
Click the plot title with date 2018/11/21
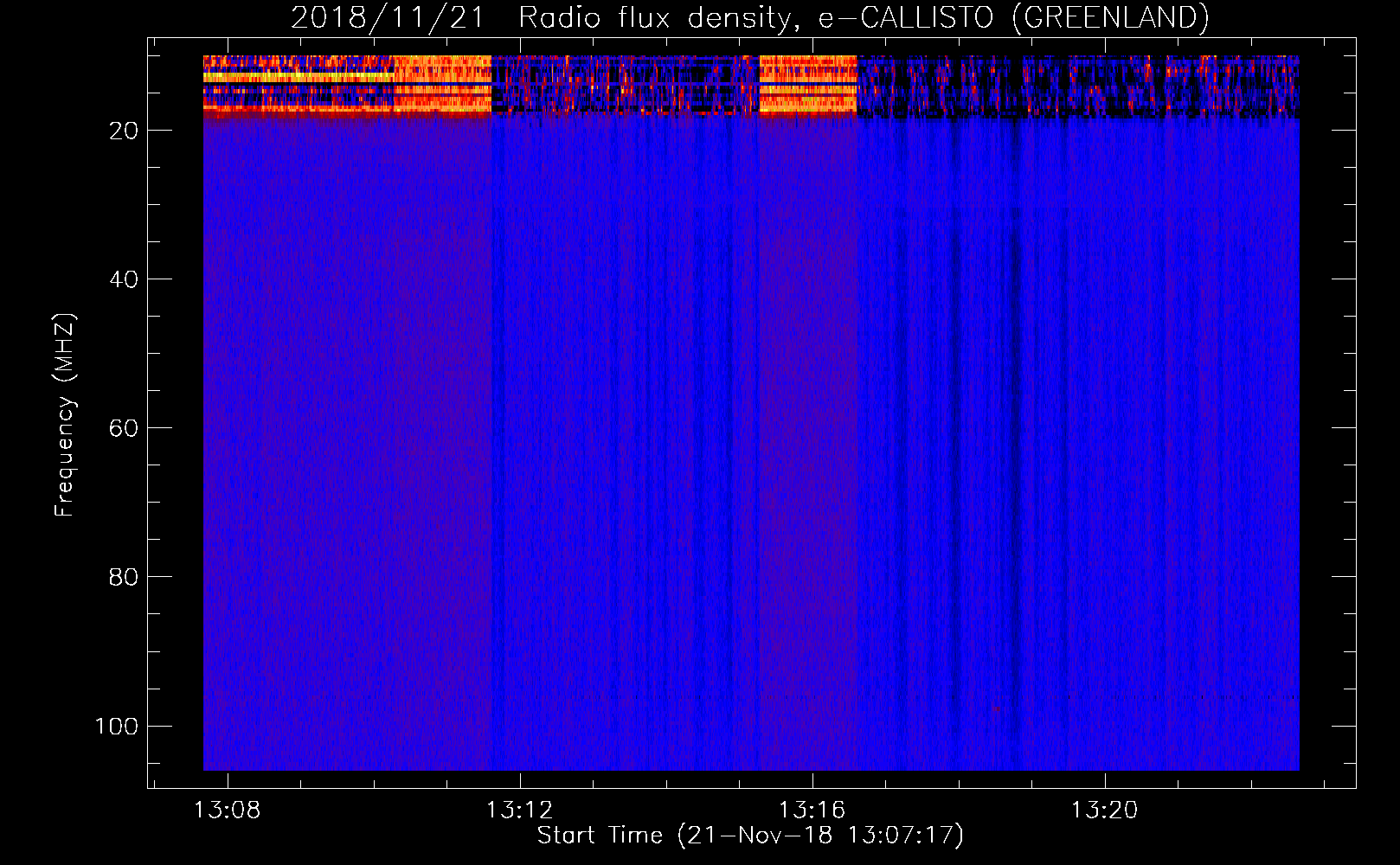(x=749, y=17)
